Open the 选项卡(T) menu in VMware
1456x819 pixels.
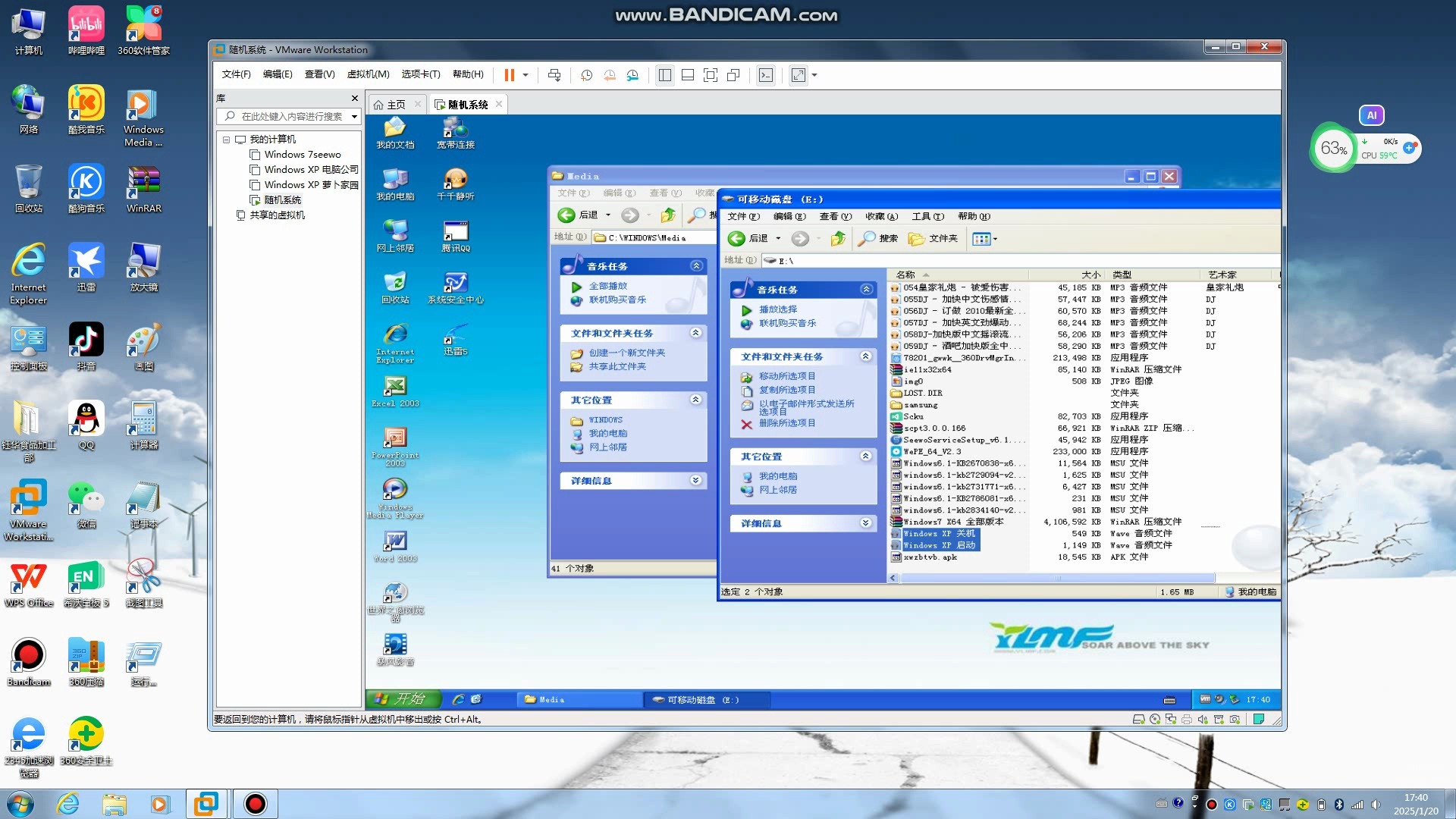(420, 74)
